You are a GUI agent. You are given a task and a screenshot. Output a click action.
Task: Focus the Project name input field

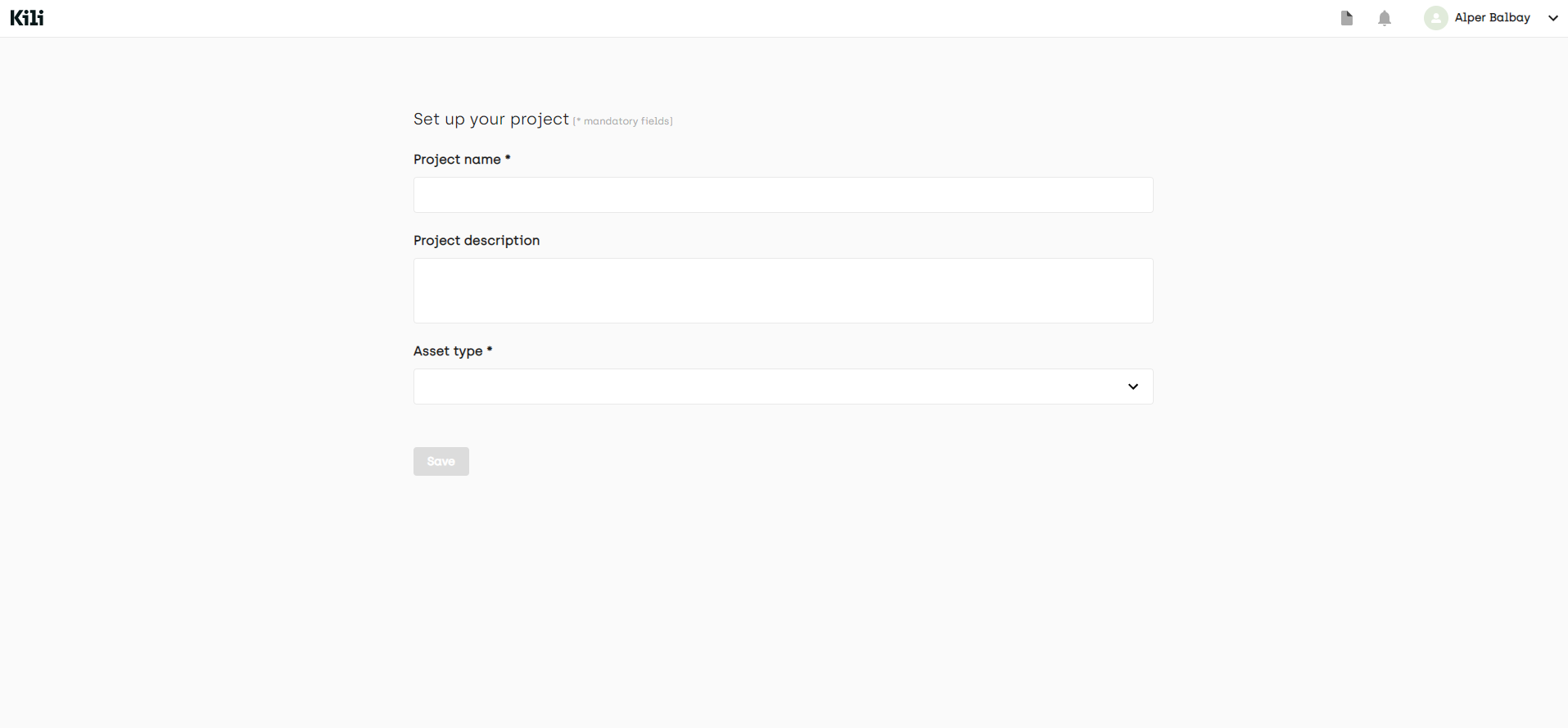(x=783, y=195)
